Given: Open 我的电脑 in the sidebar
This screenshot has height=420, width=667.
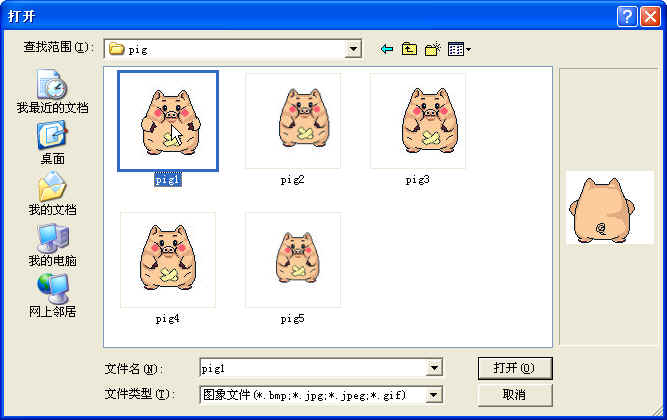Looking at the screenshot, I should pos(52,245).
